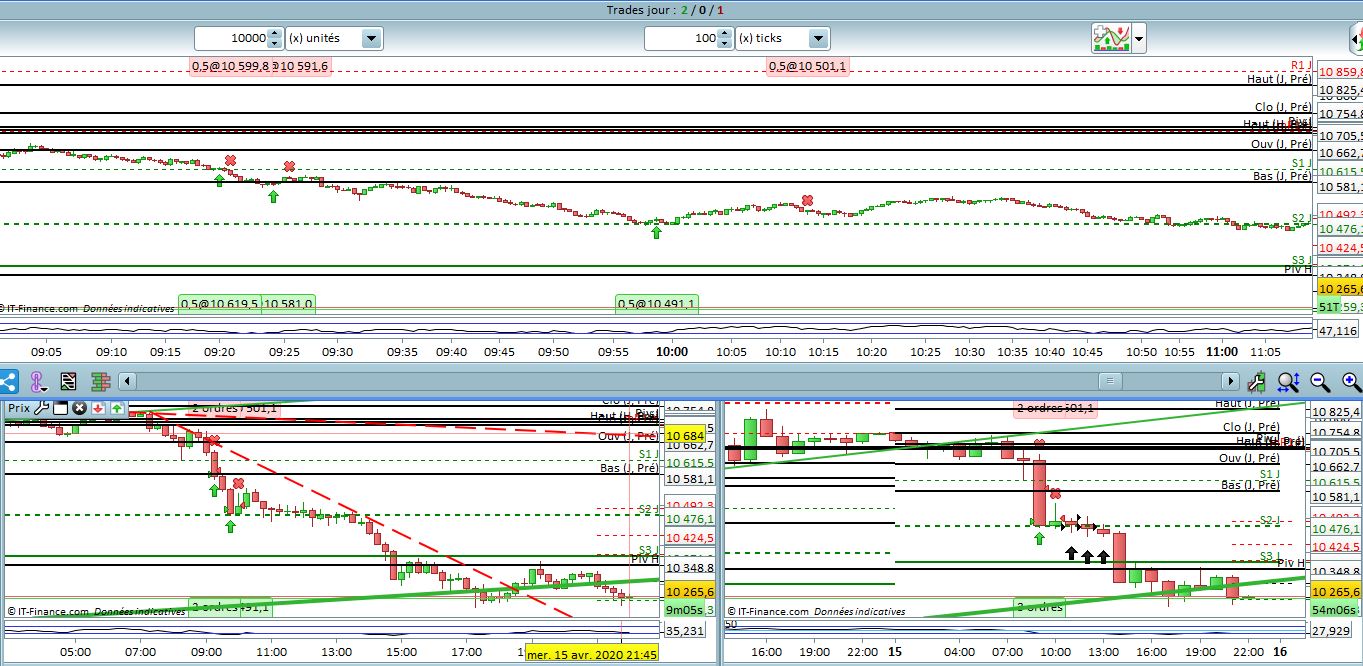Click the Bas (J, Pré) level label in top chart
The height and width of the screenshot is (666, 1363).
(x=1282, y=176)
